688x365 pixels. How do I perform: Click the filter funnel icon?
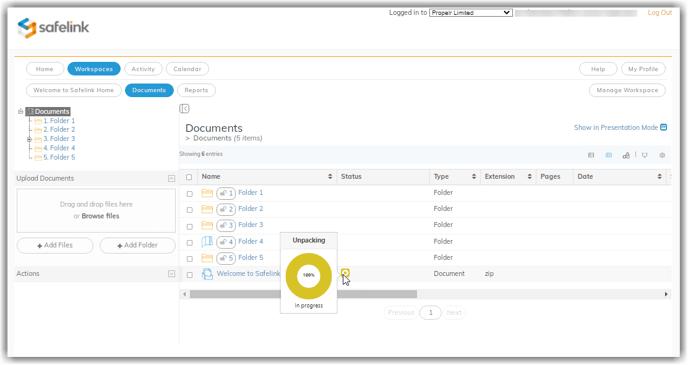pyautogui.click(x=645, y=155)
